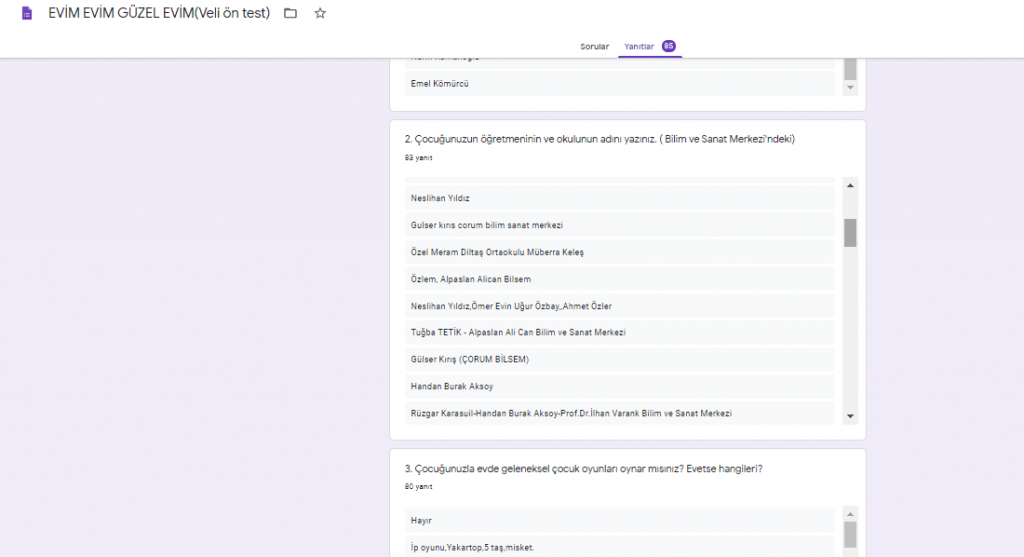Open the Yanıtlar tab

point(639,47)
